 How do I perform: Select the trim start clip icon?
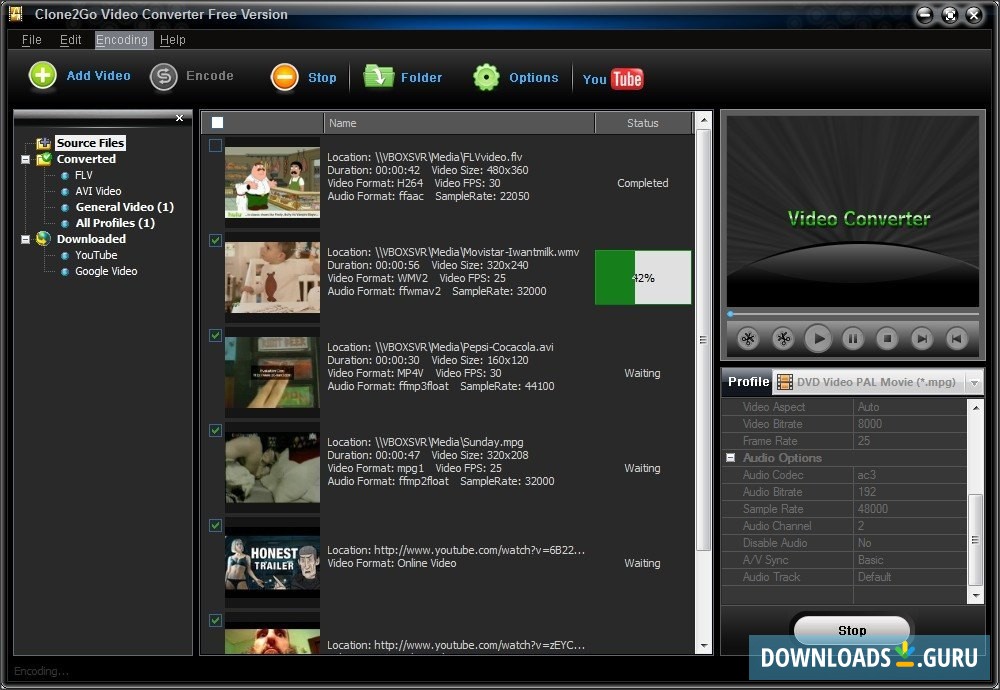(x=748, y=339)
